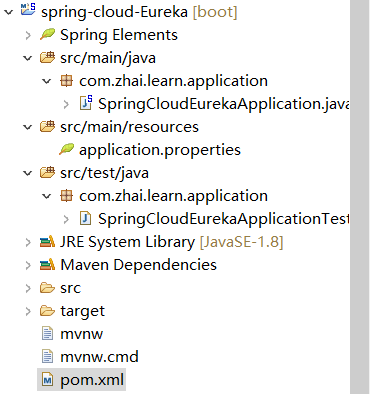
Task: Click the Maven Dependencies library icon
Action: pyautogui.click(x=47, y=265)
